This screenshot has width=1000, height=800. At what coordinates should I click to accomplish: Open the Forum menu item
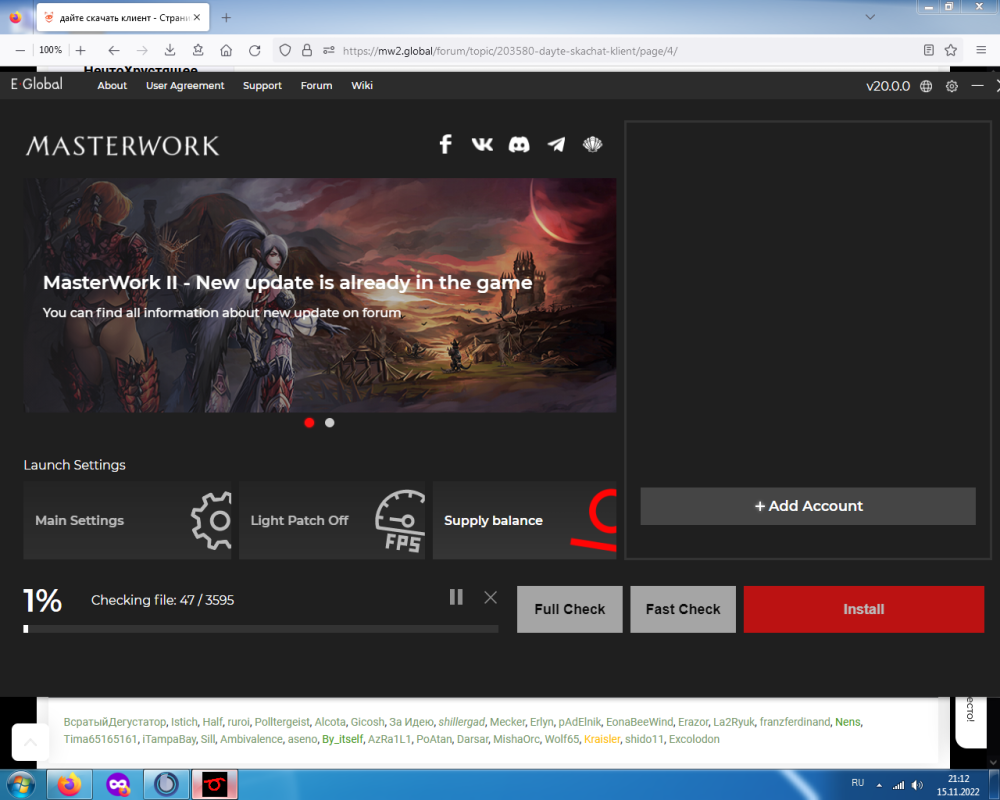(316, 86)
